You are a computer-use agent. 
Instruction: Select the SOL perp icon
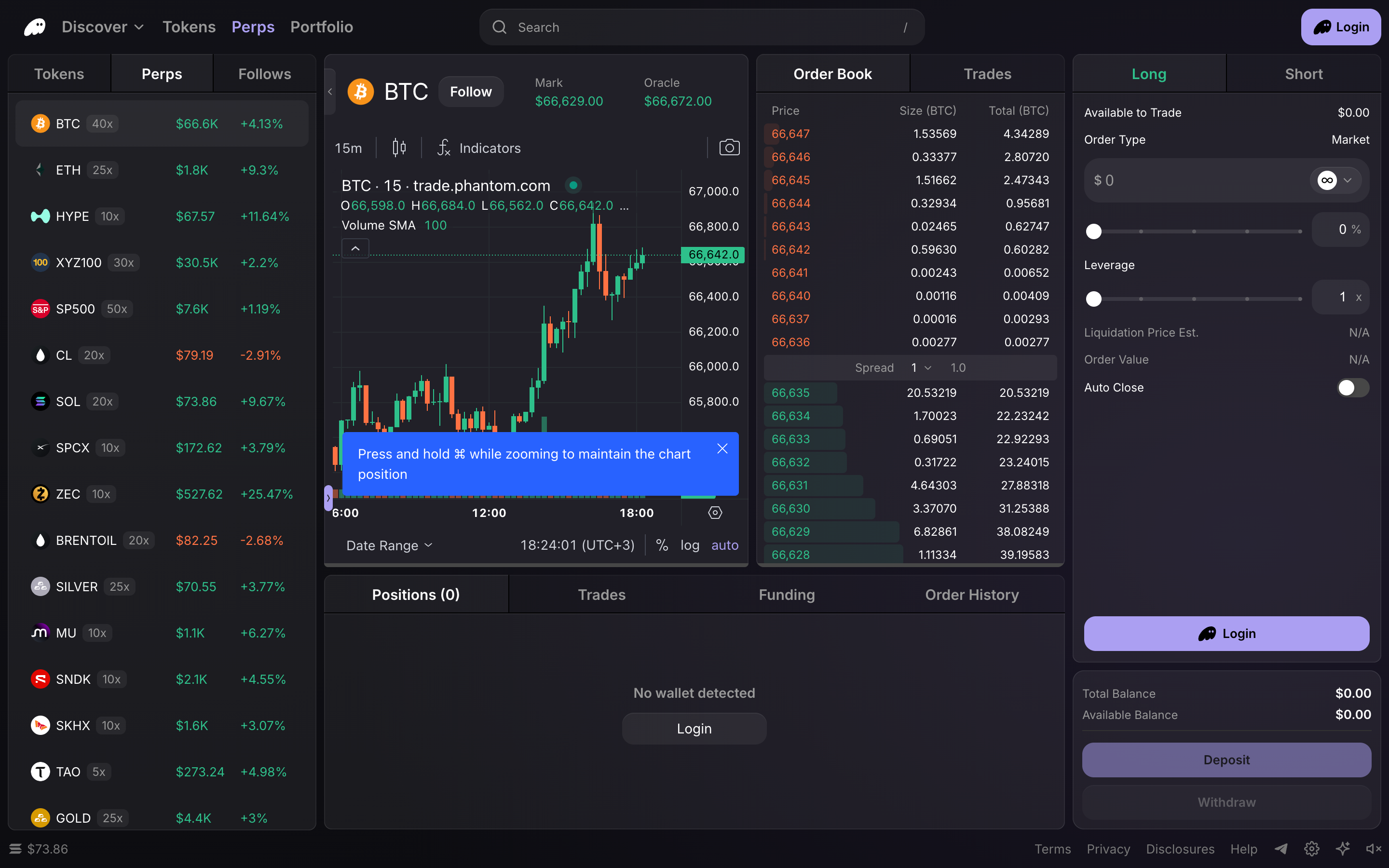pyautogui.click(x=40, y=401)
